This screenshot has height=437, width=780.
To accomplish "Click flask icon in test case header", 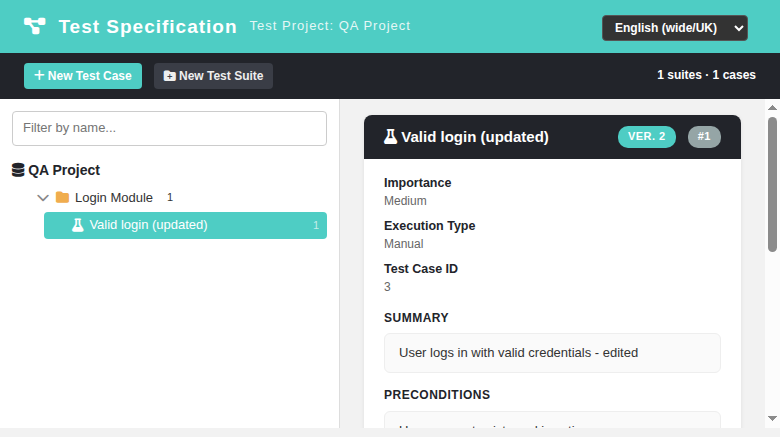I will click(390, 136).
